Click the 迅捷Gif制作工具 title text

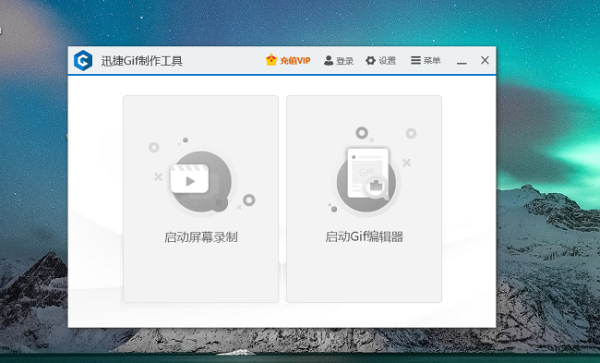click(x=142, y=61)
